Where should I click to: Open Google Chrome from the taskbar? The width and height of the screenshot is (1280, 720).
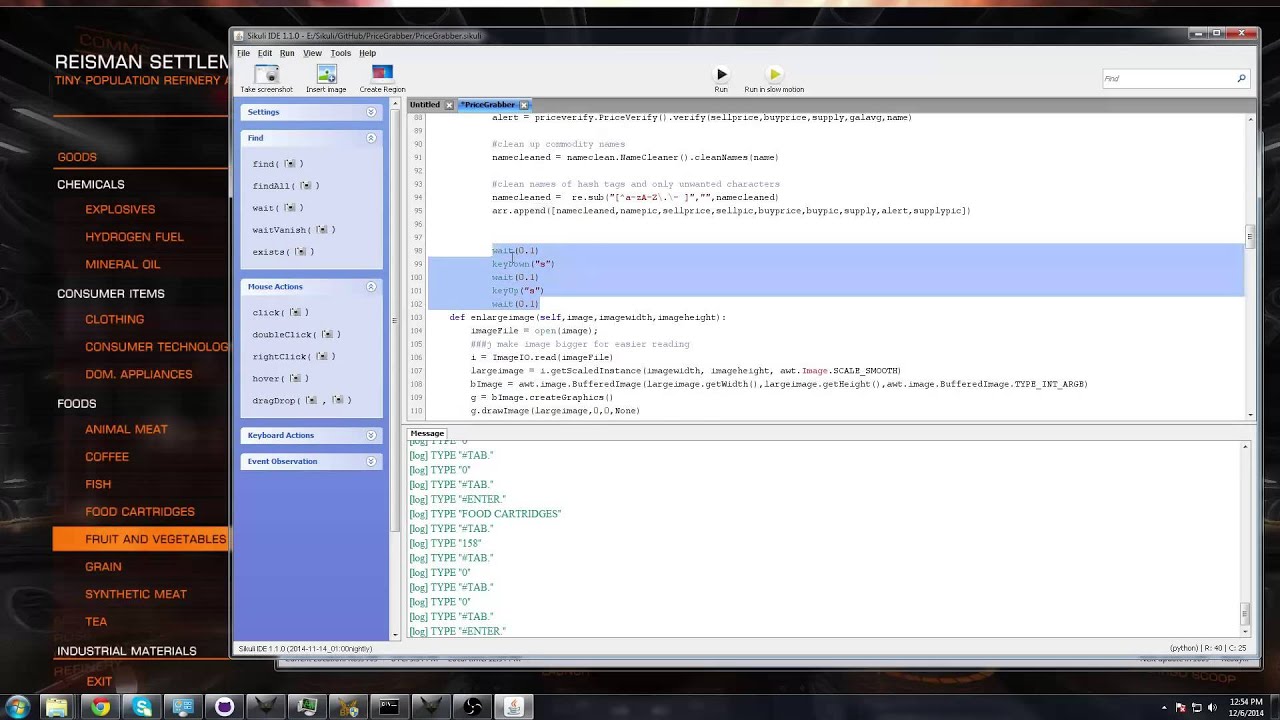pos(100,707)
